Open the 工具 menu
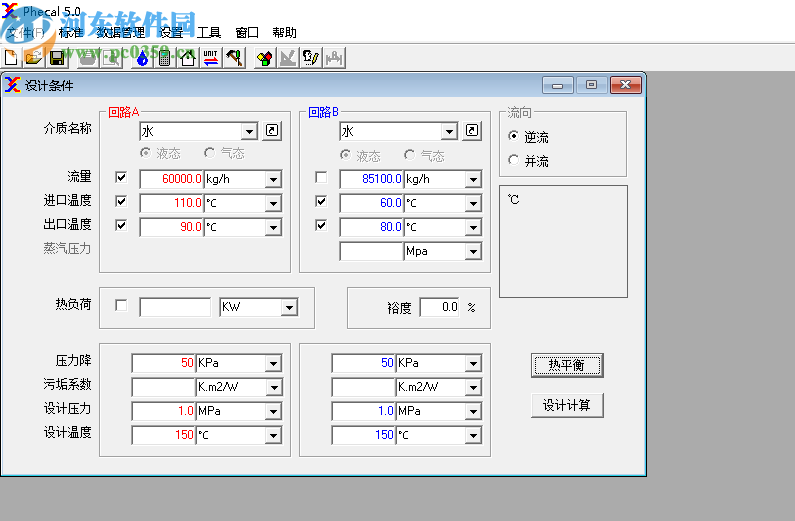The image size is (795, 521). click(x=209, y=32)
